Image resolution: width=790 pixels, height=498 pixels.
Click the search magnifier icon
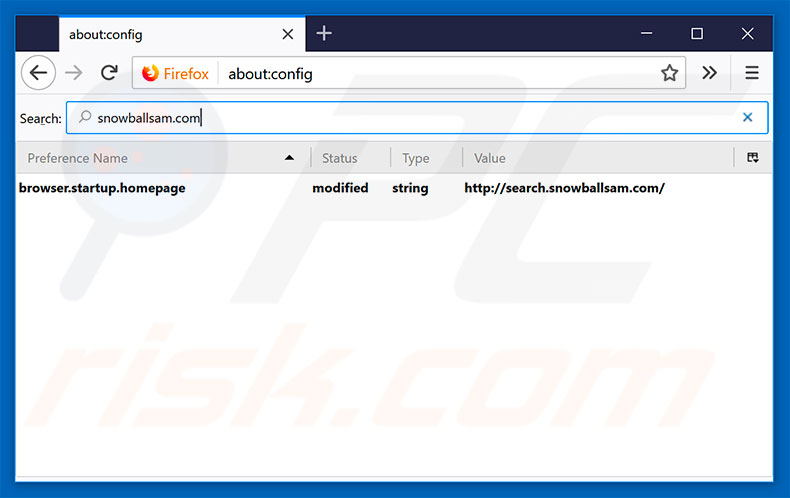(85, 117)
